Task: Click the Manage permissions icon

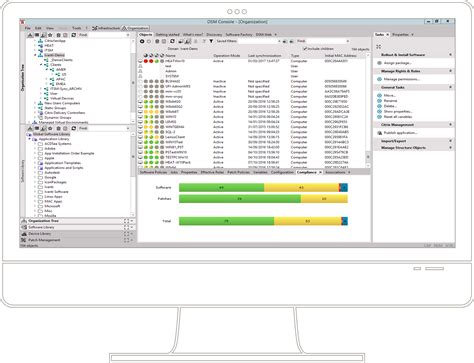Action: tap(379, 79)
